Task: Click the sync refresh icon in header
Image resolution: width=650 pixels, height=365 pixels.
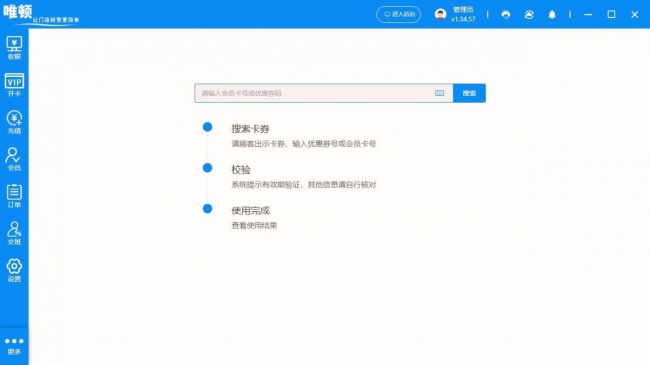Action: (529, 15)
